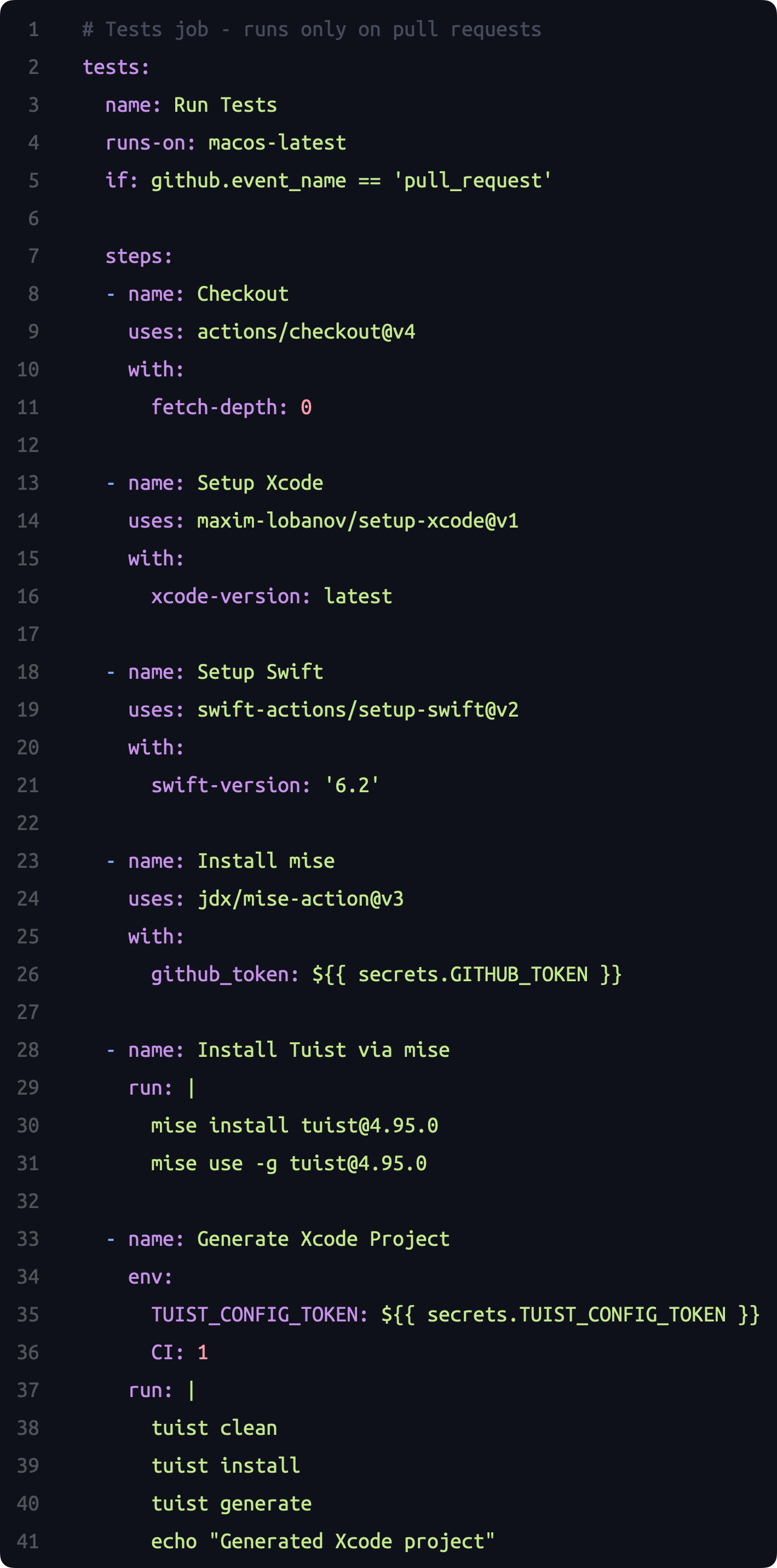Click line number 1 in the gutter
Image resolution: width=777 pixels, height=1568 pixels.
click(x=33, y=29)
